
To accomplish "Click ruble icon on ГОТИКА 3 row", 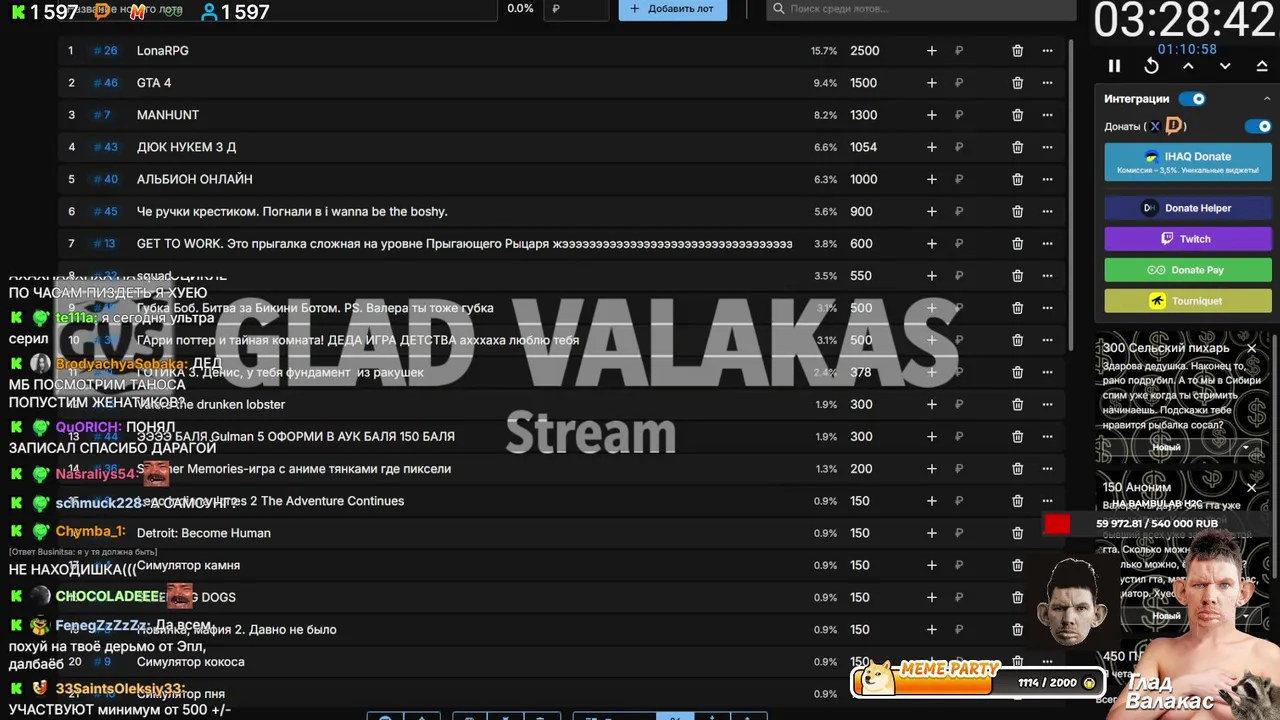I will pos(959,372).
